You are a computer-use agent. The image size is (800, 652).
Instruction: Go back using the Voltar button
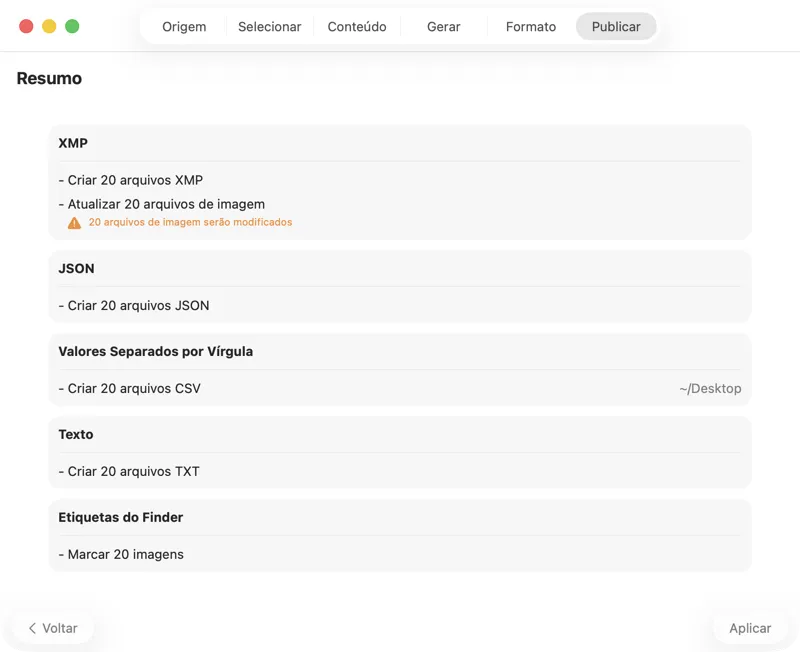pyautogui.click(x=53, y=628)
